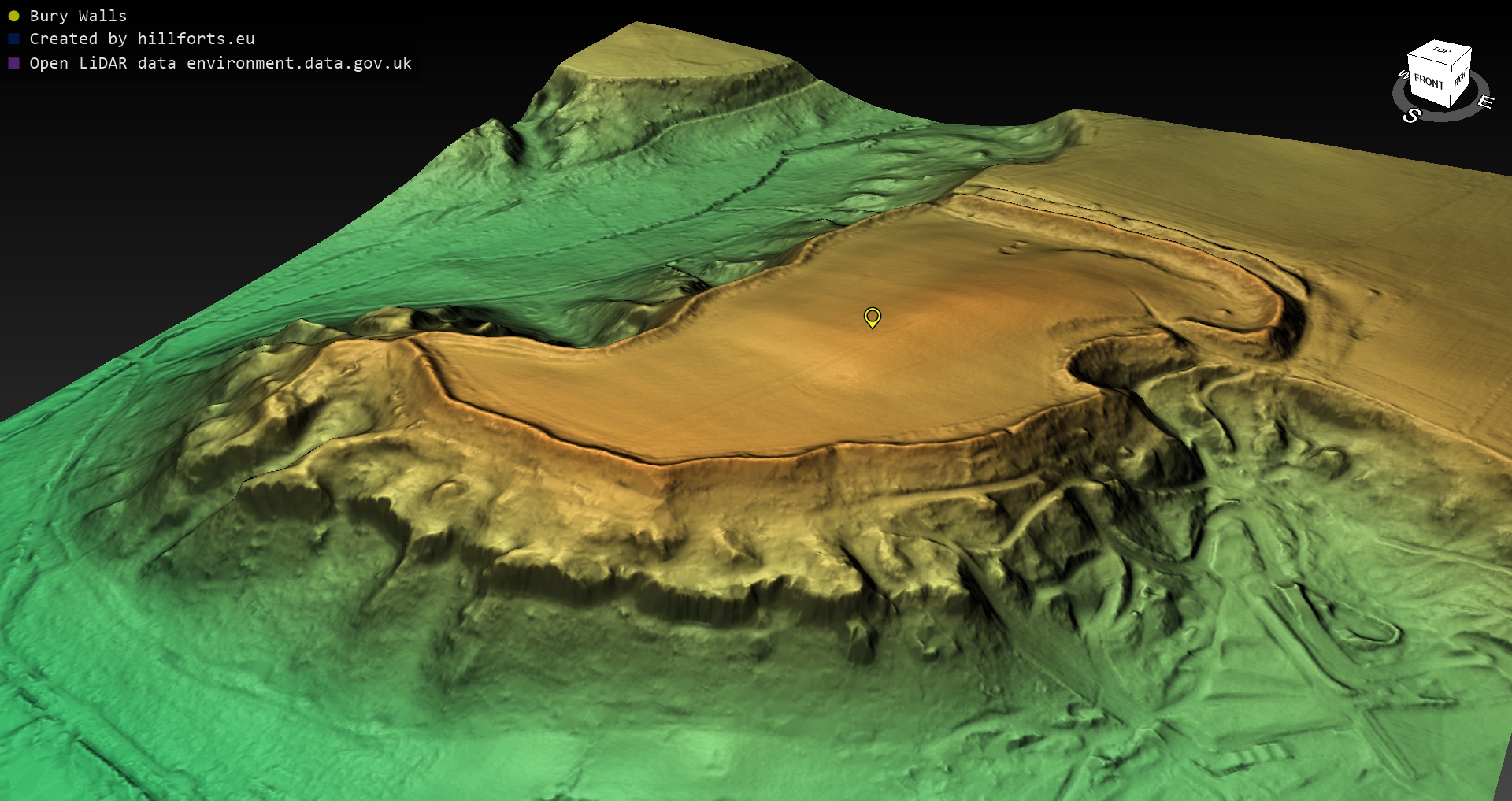Click the purple legend square
Screen dimensions: 1512x801
point(13,63)
